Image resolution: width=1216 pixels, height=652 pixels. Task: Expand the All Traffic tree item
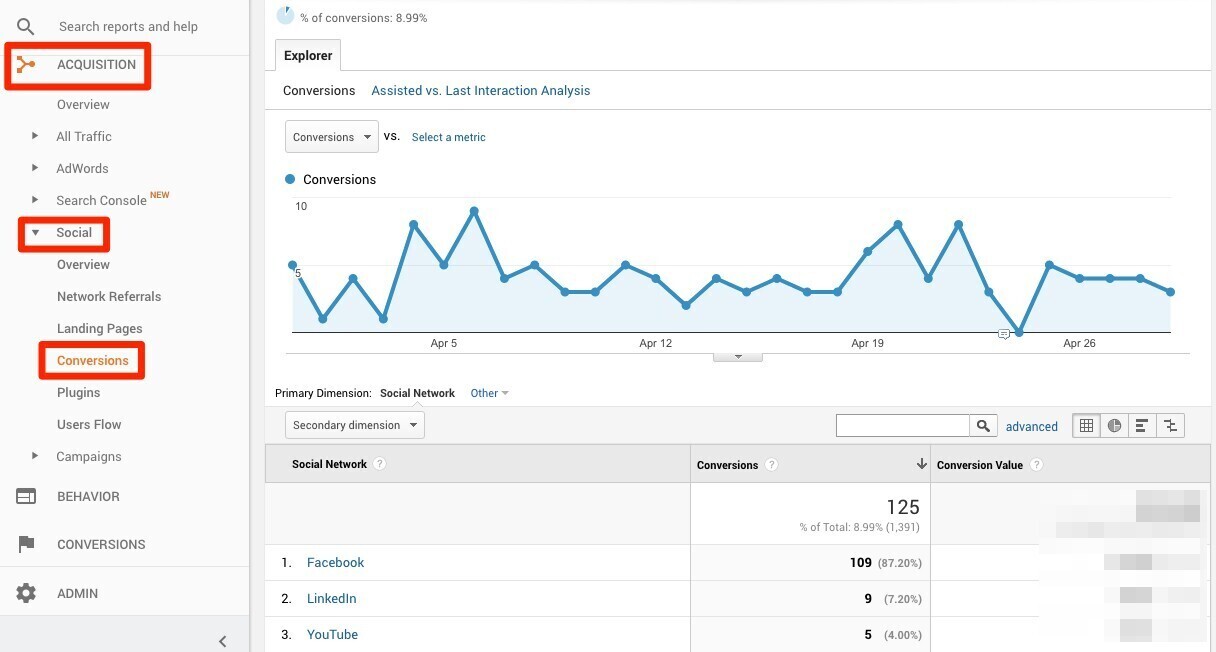35,136
